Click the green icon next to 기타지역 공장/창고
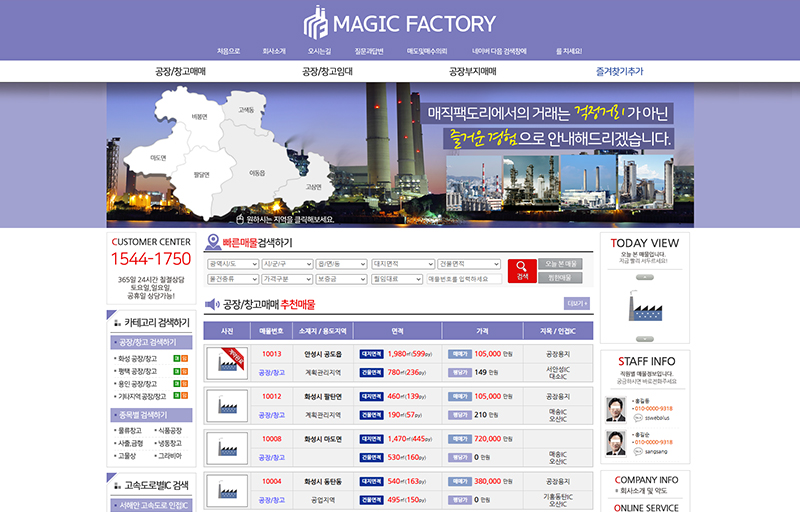The height and width of the screenshot is (512, 800). pos(177,396)
